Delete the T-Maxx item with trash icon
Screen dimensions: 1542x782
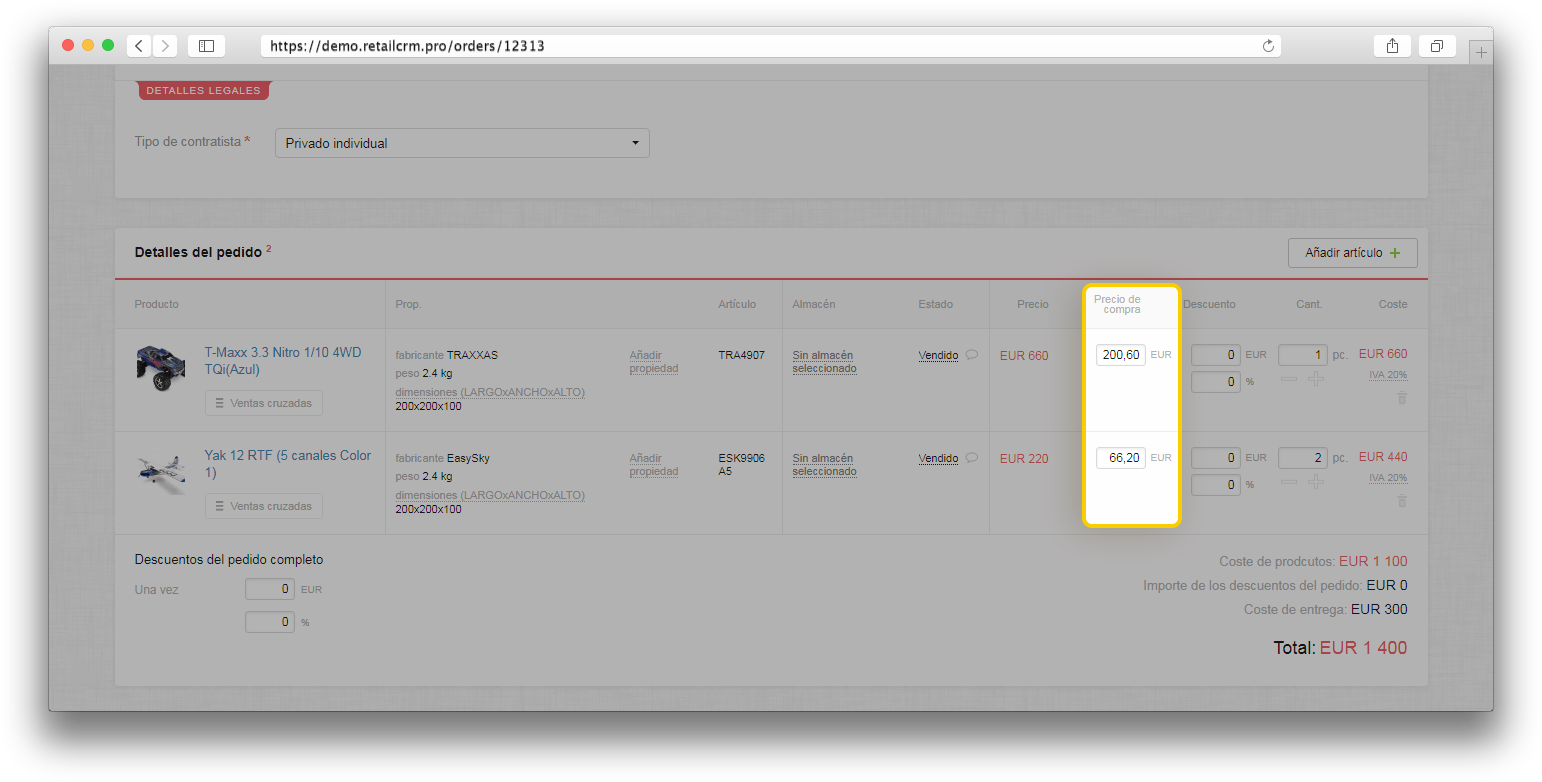click(x=1401, y=398)
